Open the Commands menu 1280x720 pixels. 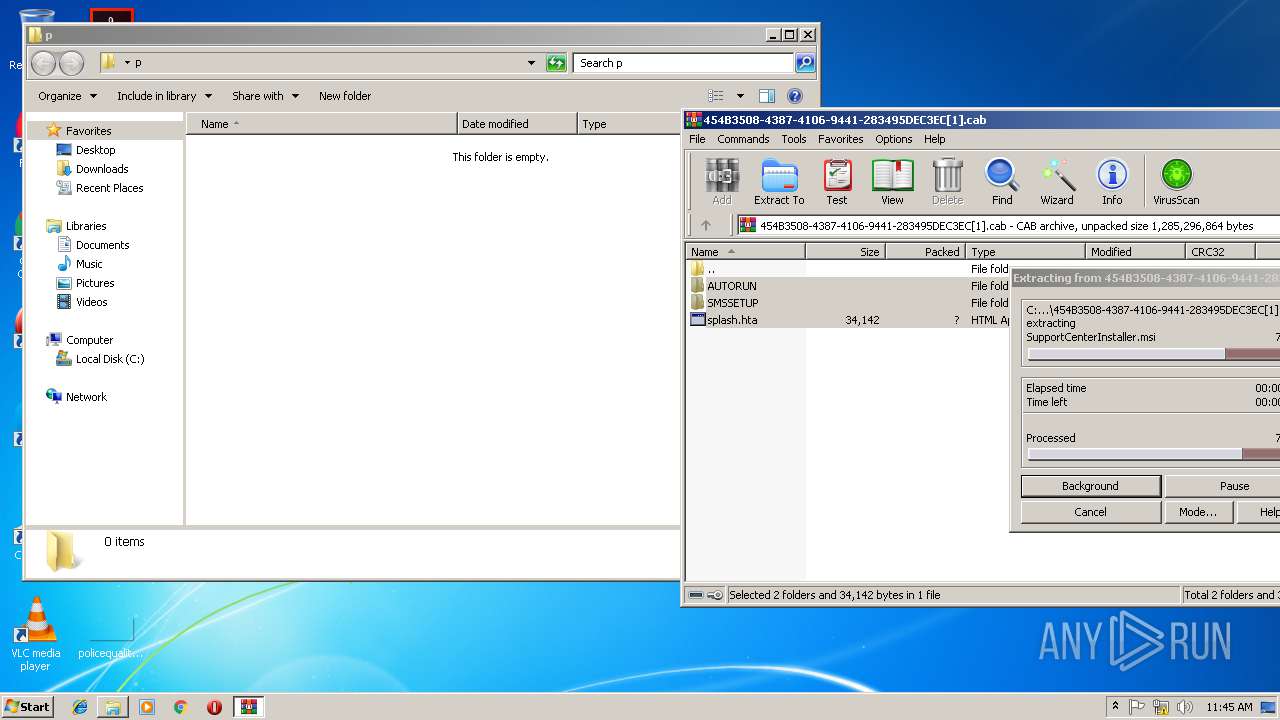[743, 139]
